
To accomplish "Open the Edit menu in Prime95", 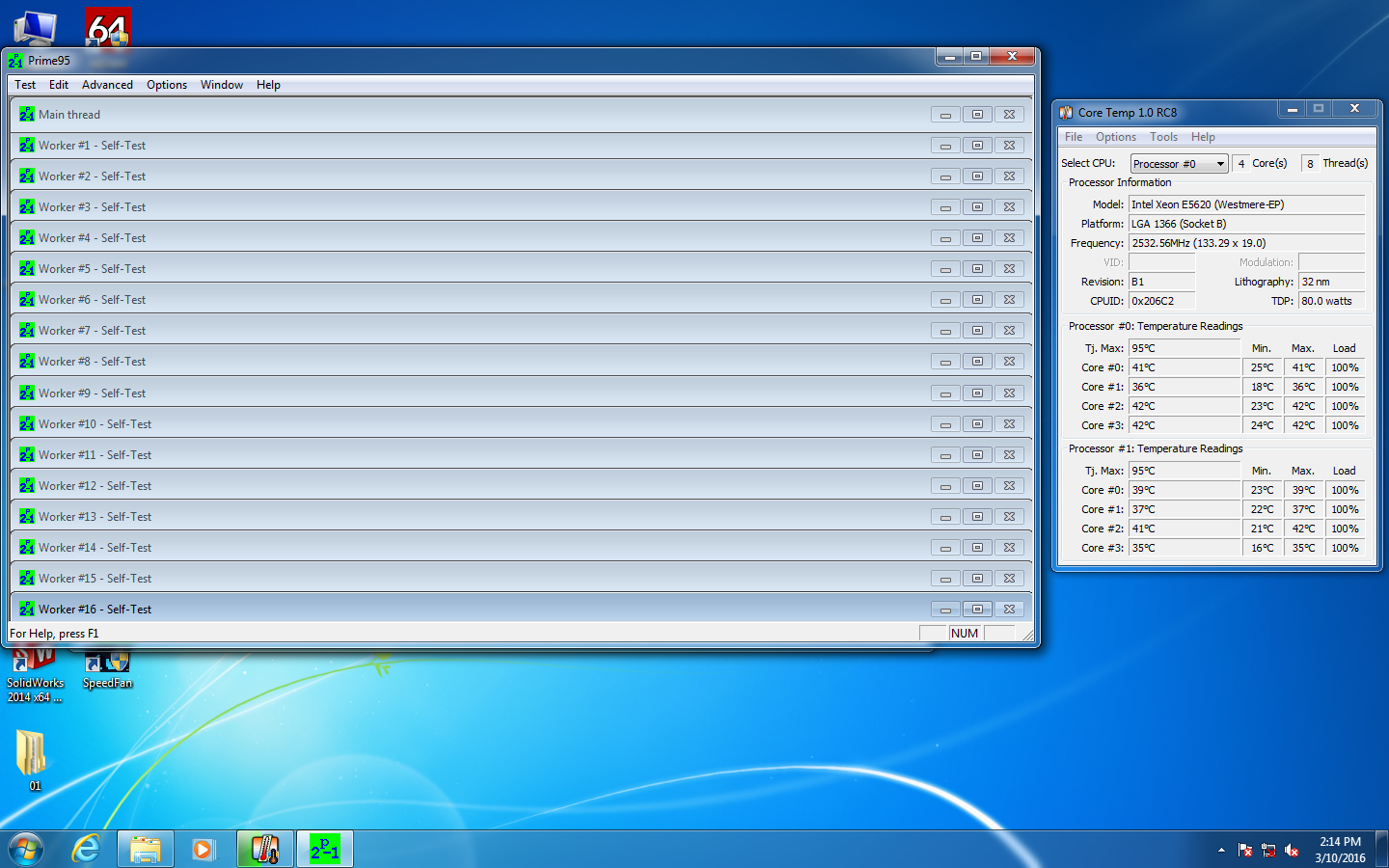I will tap(59, 85).
